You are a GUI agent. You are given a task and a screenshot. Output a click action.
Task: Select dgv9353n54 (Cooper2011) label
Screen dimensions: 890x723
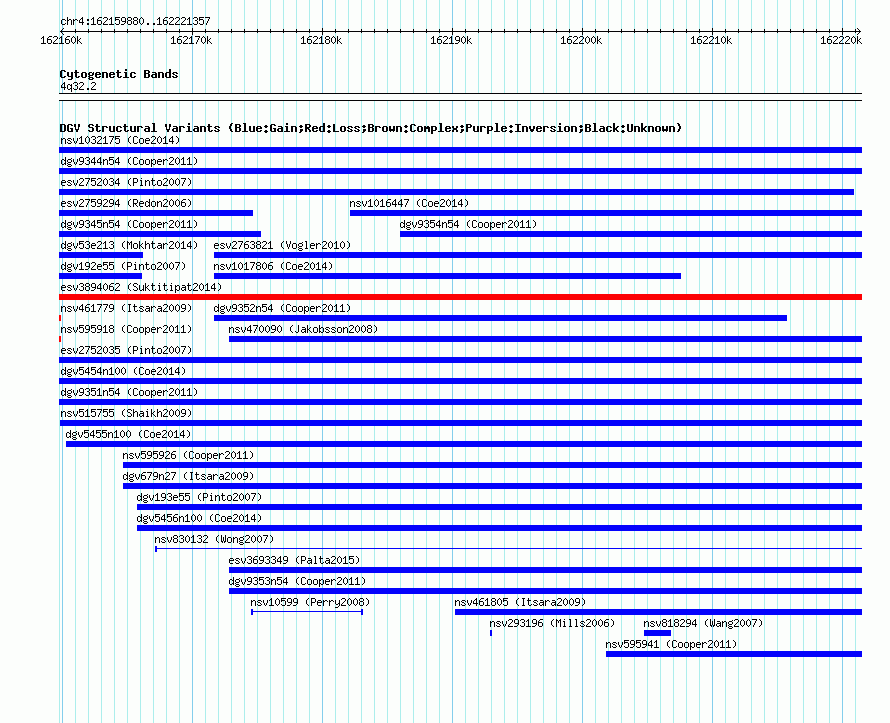point(297,581)
